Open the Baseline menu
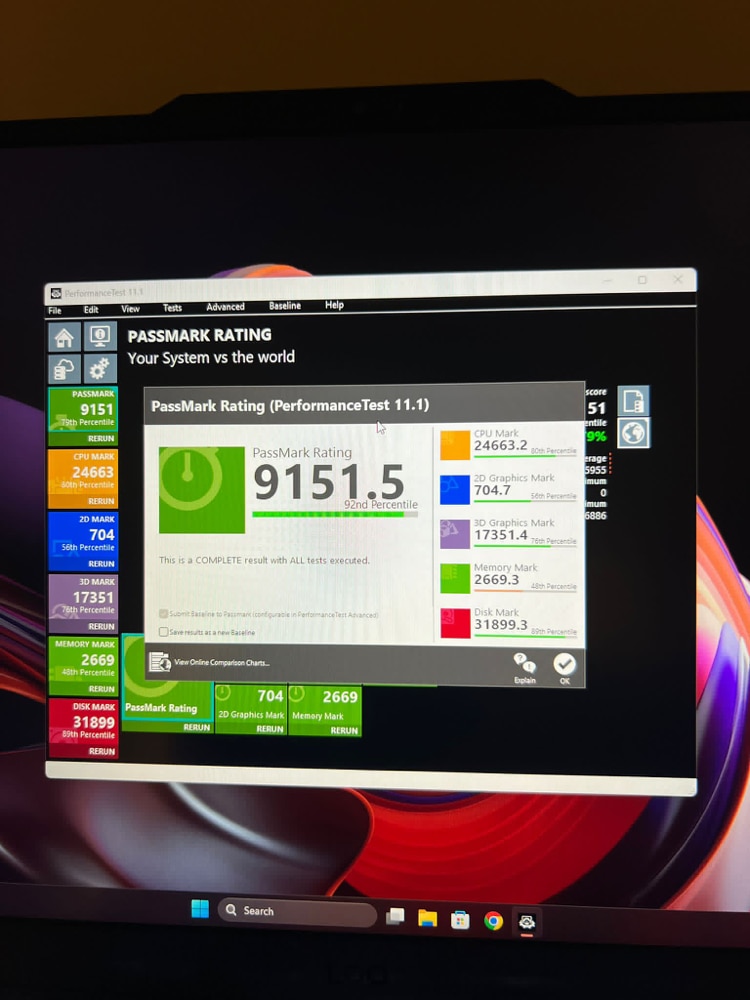This screenshot has height=1000, width=750. click(284, 306)
